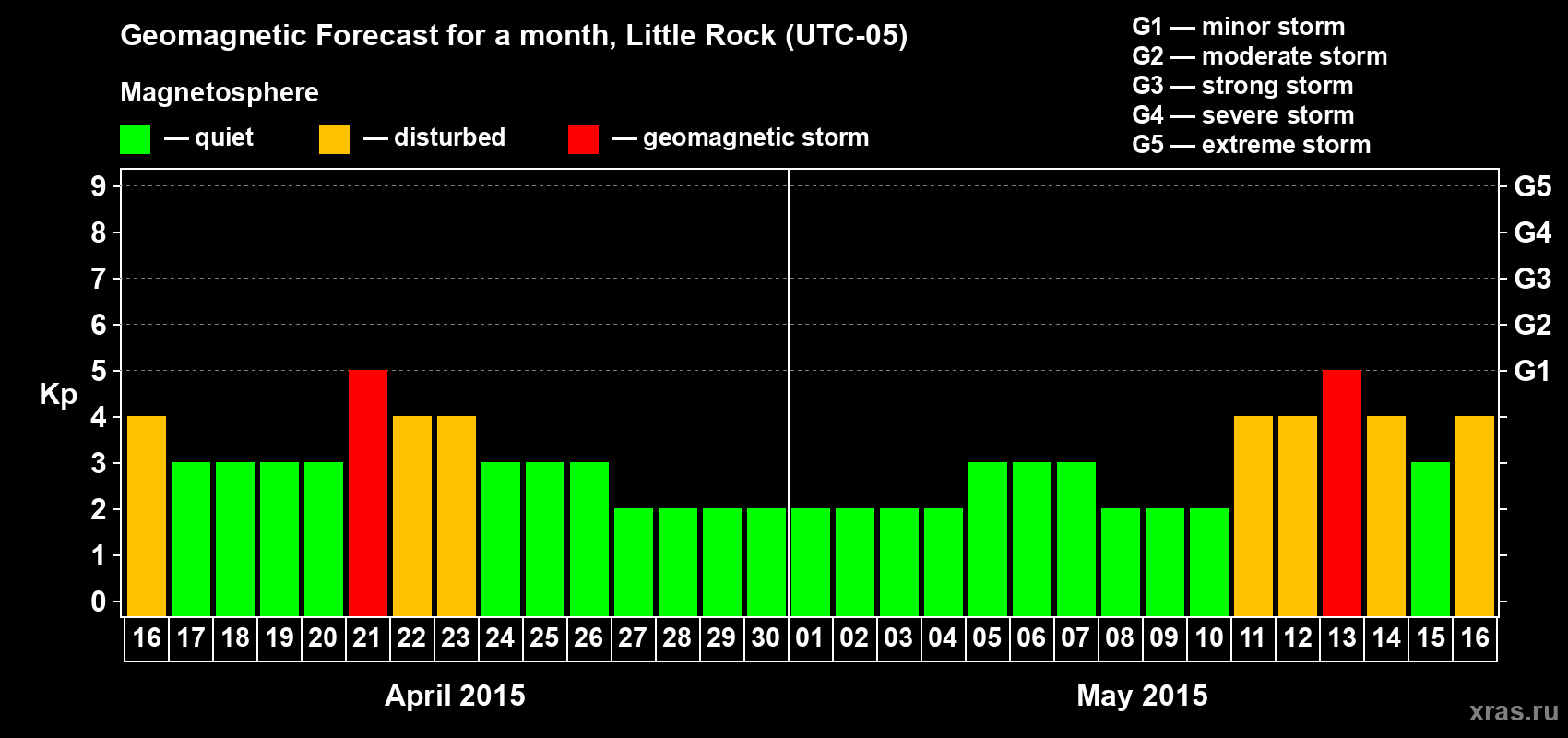Click the orange bar above May 16
The width and height of the screenshot is (1568, 738).
1475,516
